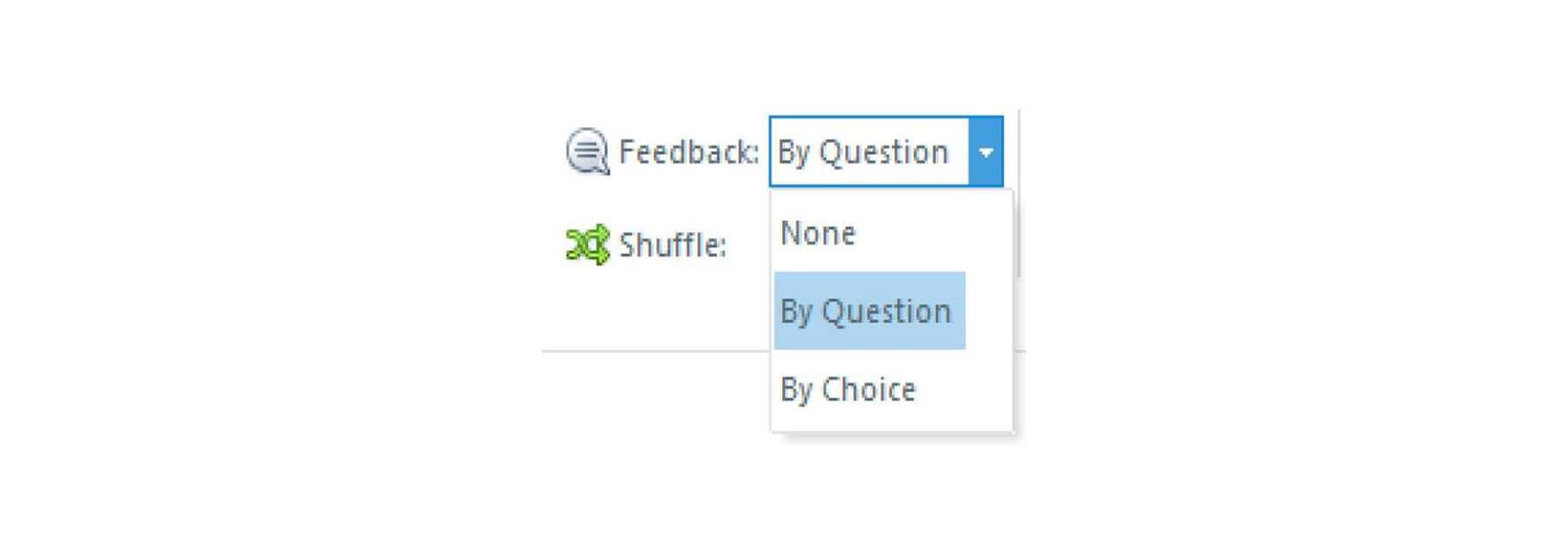Screen dimensions: 1568x557
Task: Click the Feedback speech bubble icon
Action: click(x=587, y=151)
